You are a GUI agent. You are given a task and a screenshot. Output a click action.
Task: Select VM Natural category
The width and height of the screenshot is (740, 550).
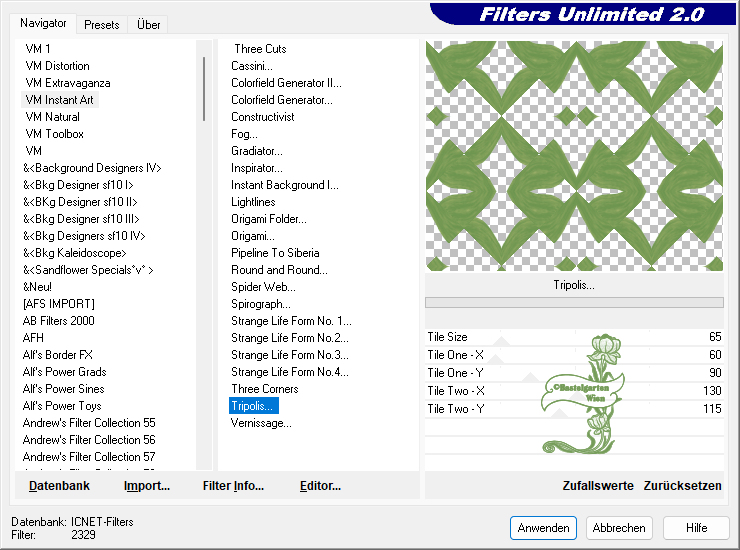52,117
